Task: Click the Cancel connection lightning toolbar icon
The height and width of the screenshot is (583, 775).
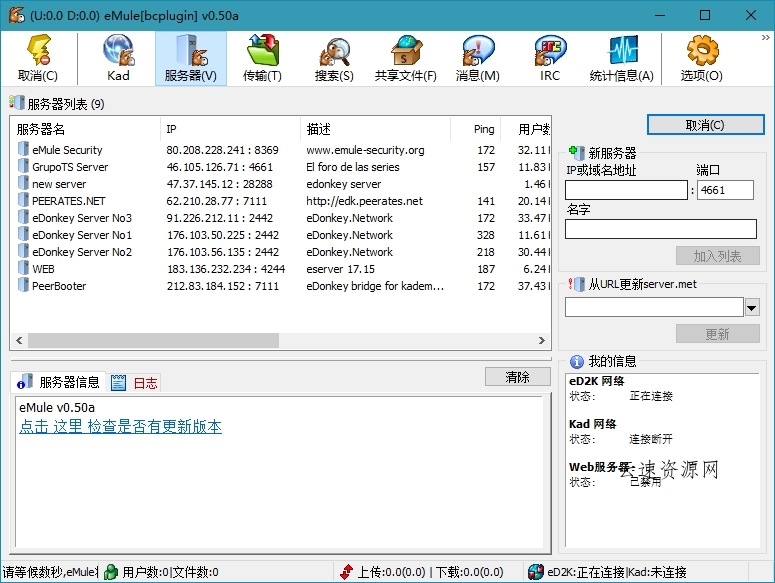Action: (39, 50)
